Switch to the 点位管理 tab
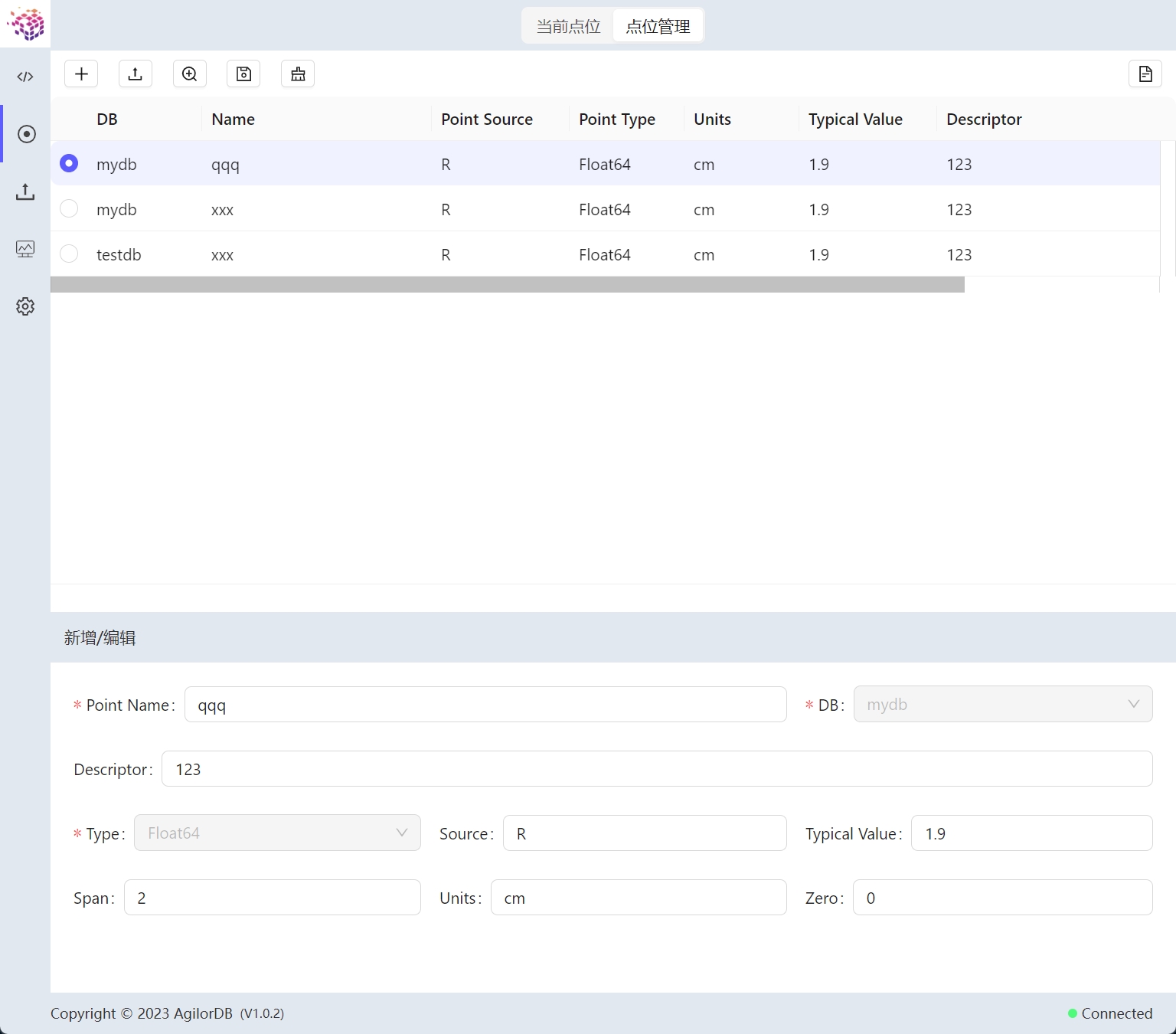The height and width of the screenshot is (1034, 1176). [x=658, y=26]
